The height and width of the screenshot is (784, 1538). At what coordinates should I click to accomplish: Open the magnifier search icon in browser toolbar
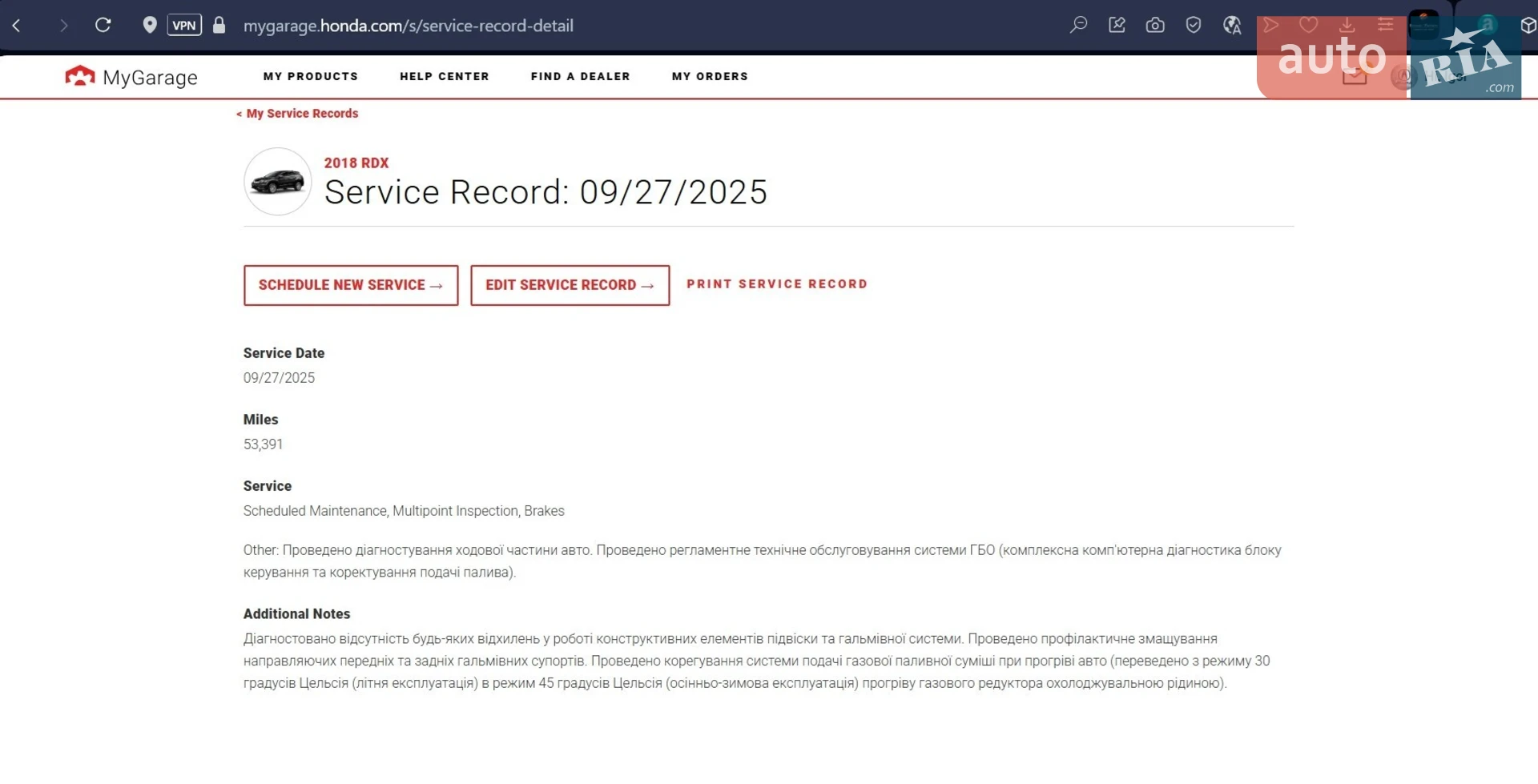(1078, 26)
